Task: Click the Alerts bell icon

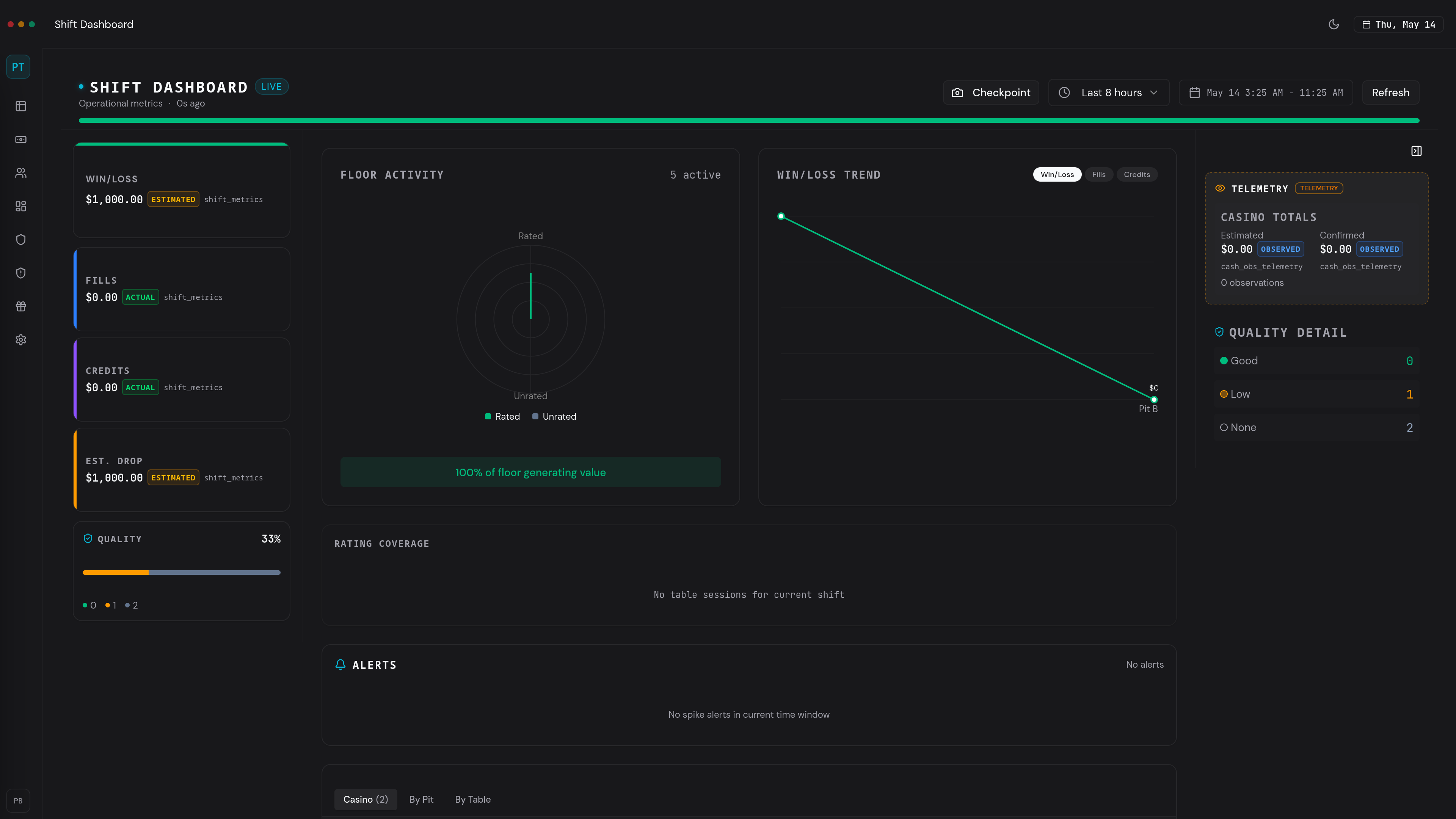Action: [340, 665]
